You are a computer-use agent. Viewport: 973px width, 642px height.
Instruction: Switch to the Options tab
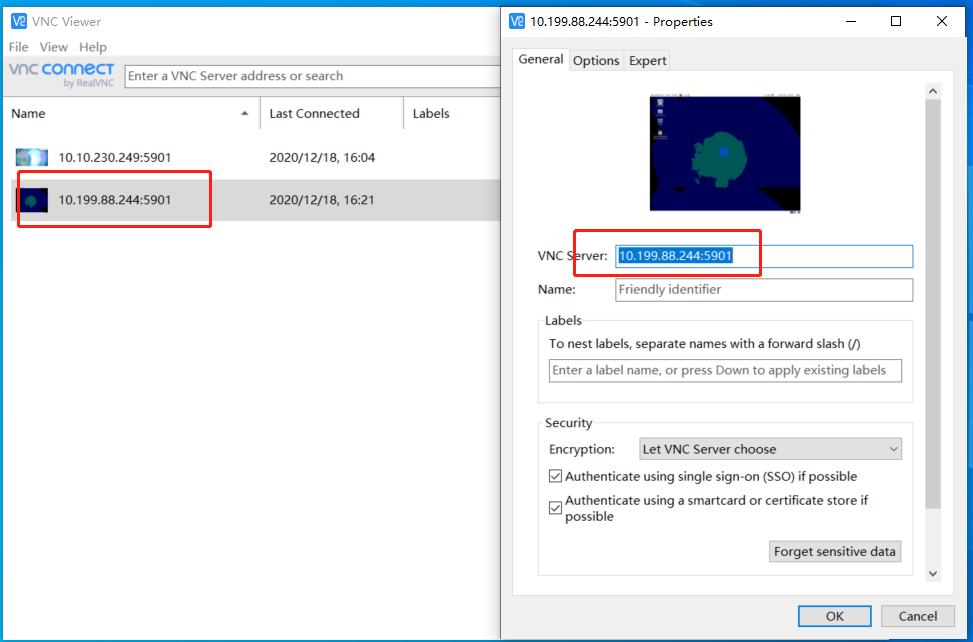click(596, 60)
